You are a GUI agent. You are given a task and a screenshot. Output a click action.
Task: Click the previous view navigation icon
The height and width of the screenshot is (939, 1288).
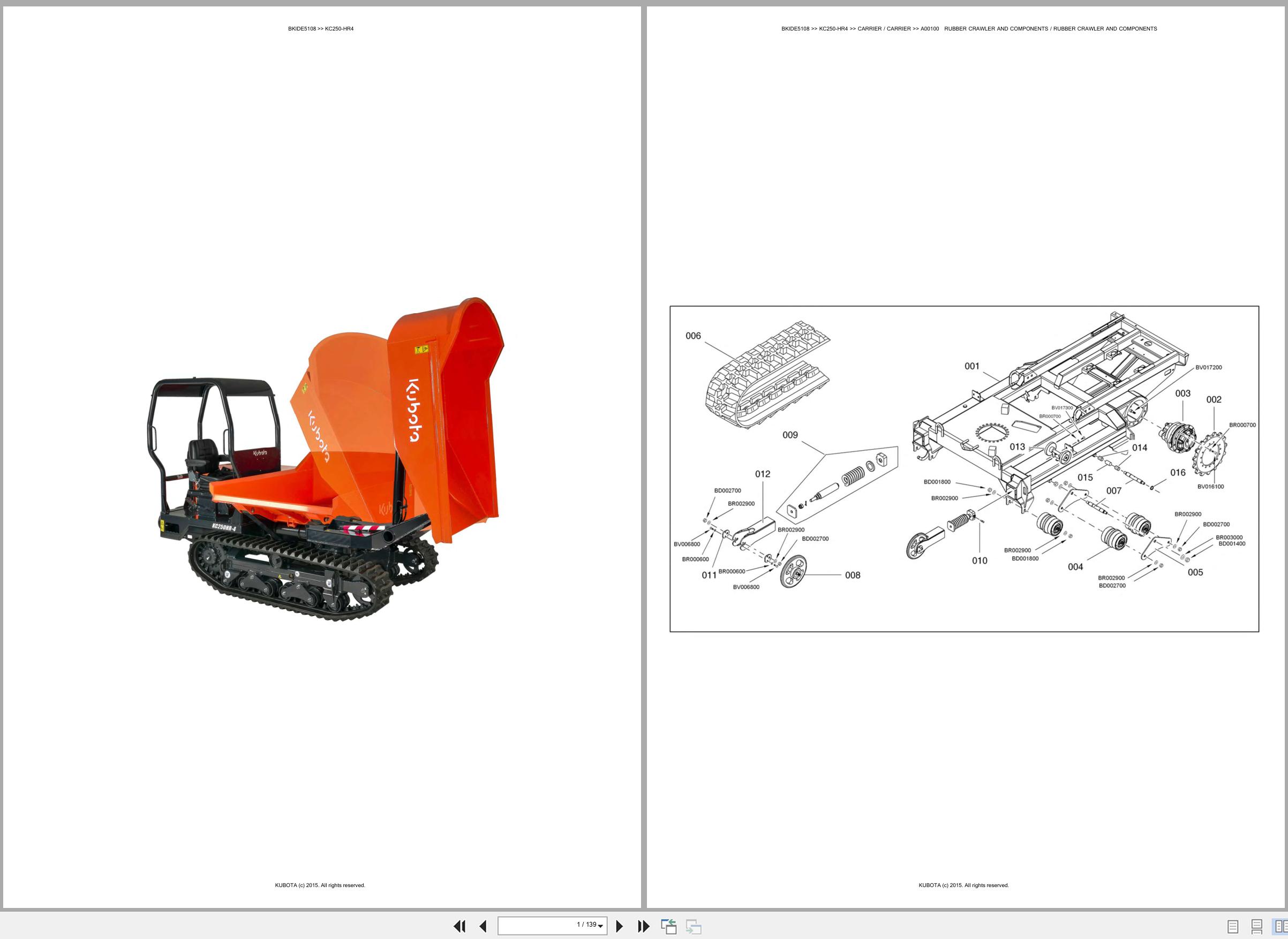[x=669, y=926]
